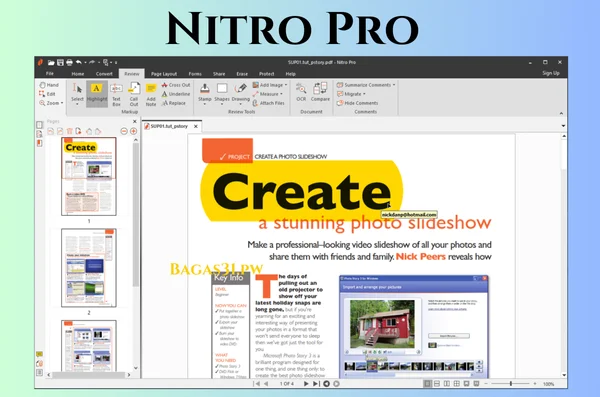The image size is (600, 397).
Task: Switch to the Page Layout tab
Action: point(164,74)
